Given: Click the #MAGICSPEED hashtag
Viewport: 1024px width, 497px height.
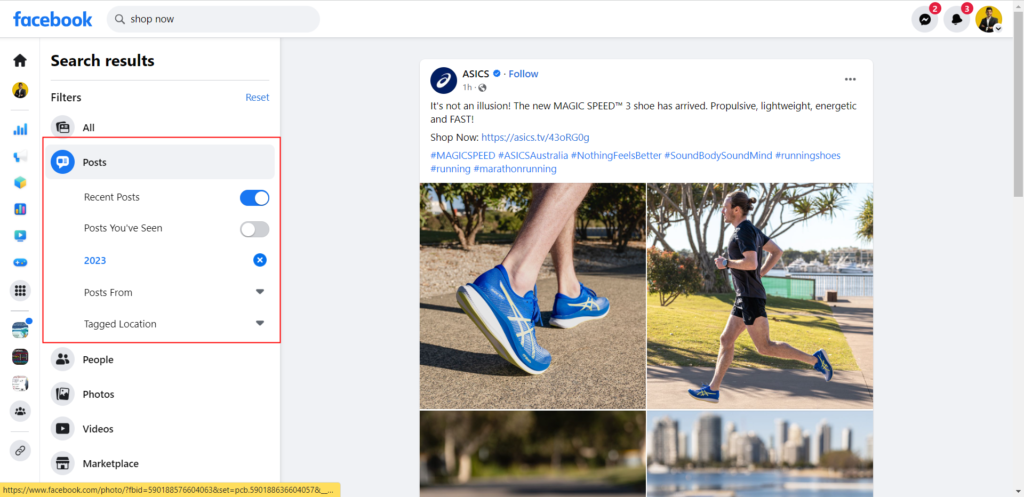Looking at the screenshot, I should point(462,155).
